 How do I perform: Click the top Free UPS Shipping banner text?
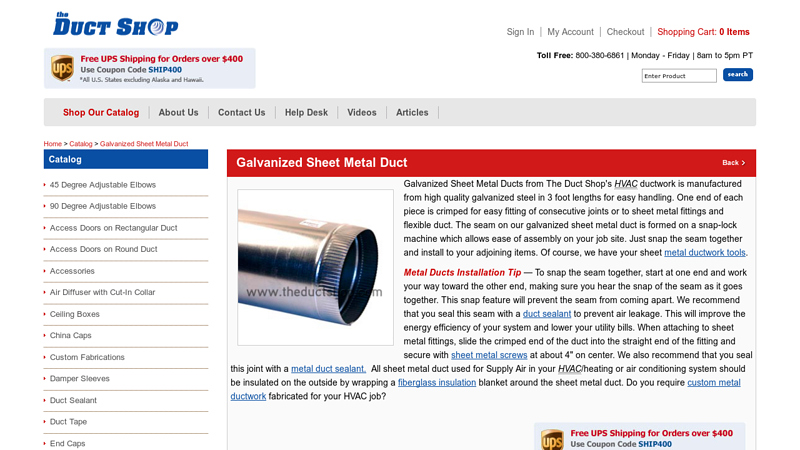[x=161, y=59]
